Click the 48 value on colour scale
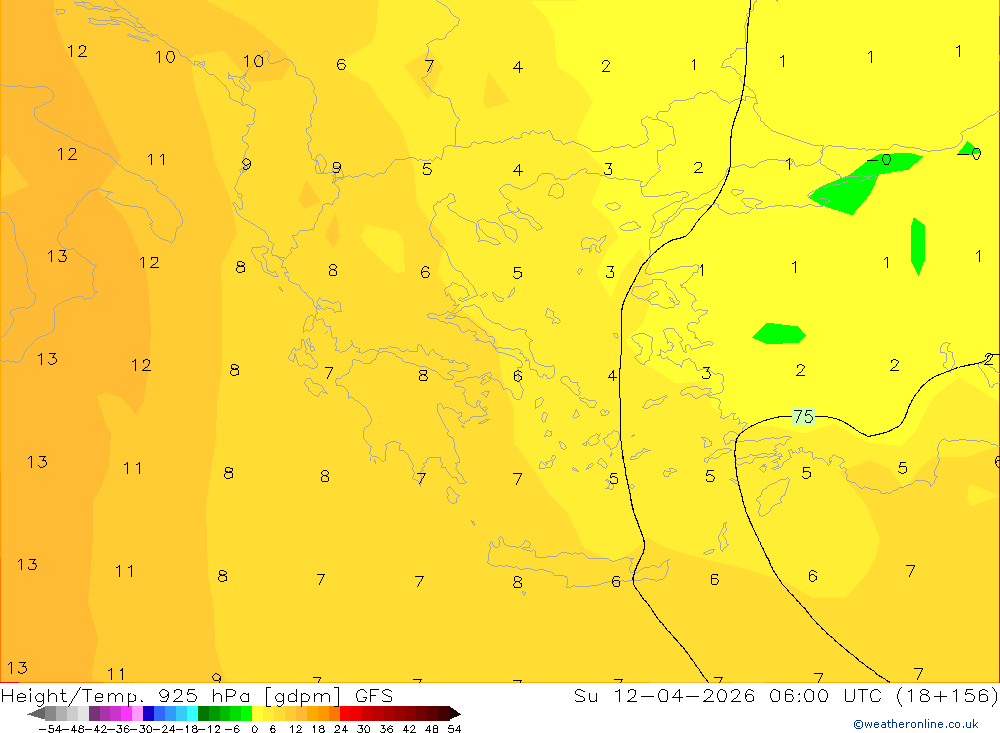 tap(432, 729)
